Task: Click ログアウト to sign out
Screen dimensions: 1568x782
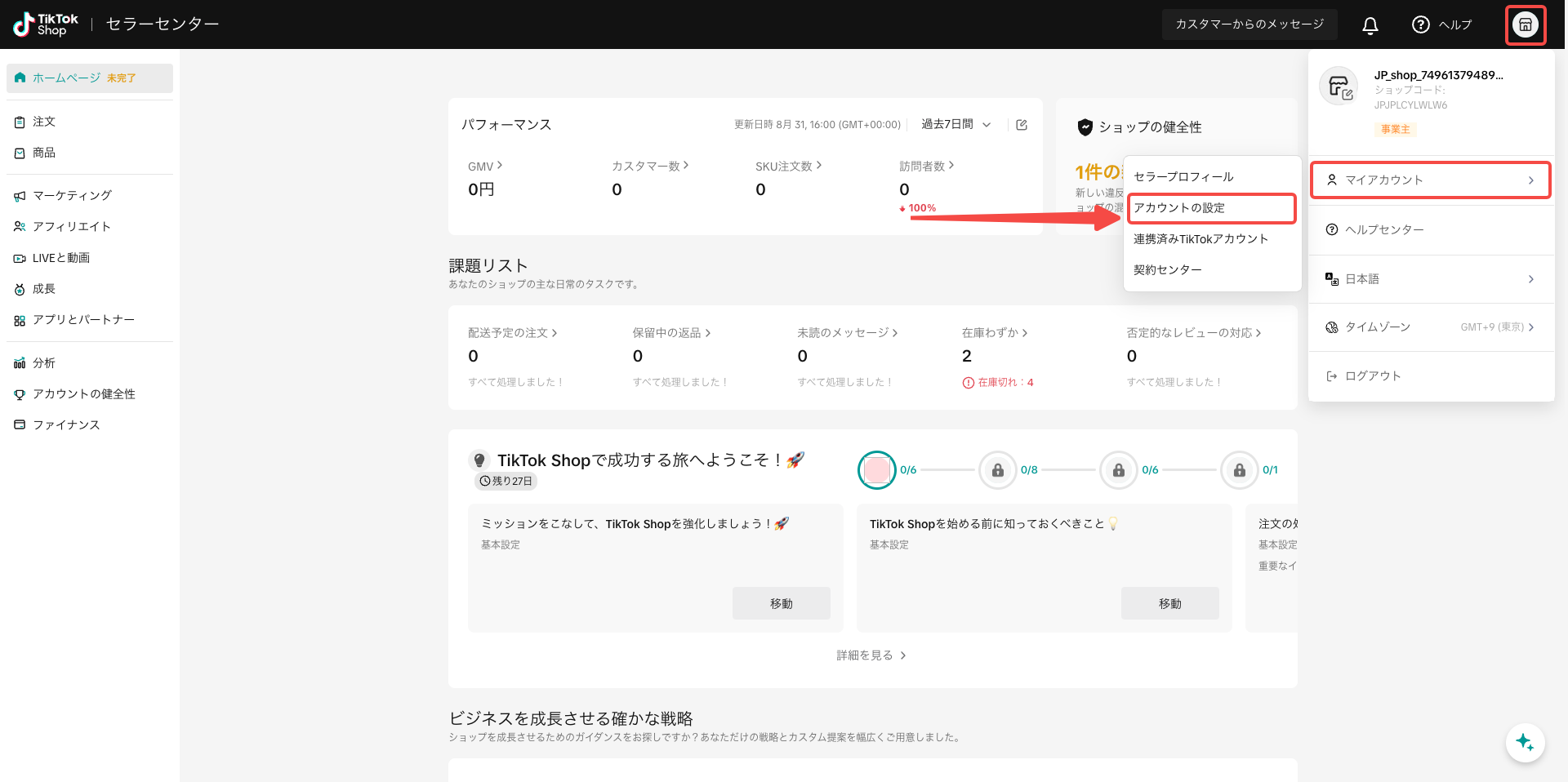Action: pos(1430,376)
